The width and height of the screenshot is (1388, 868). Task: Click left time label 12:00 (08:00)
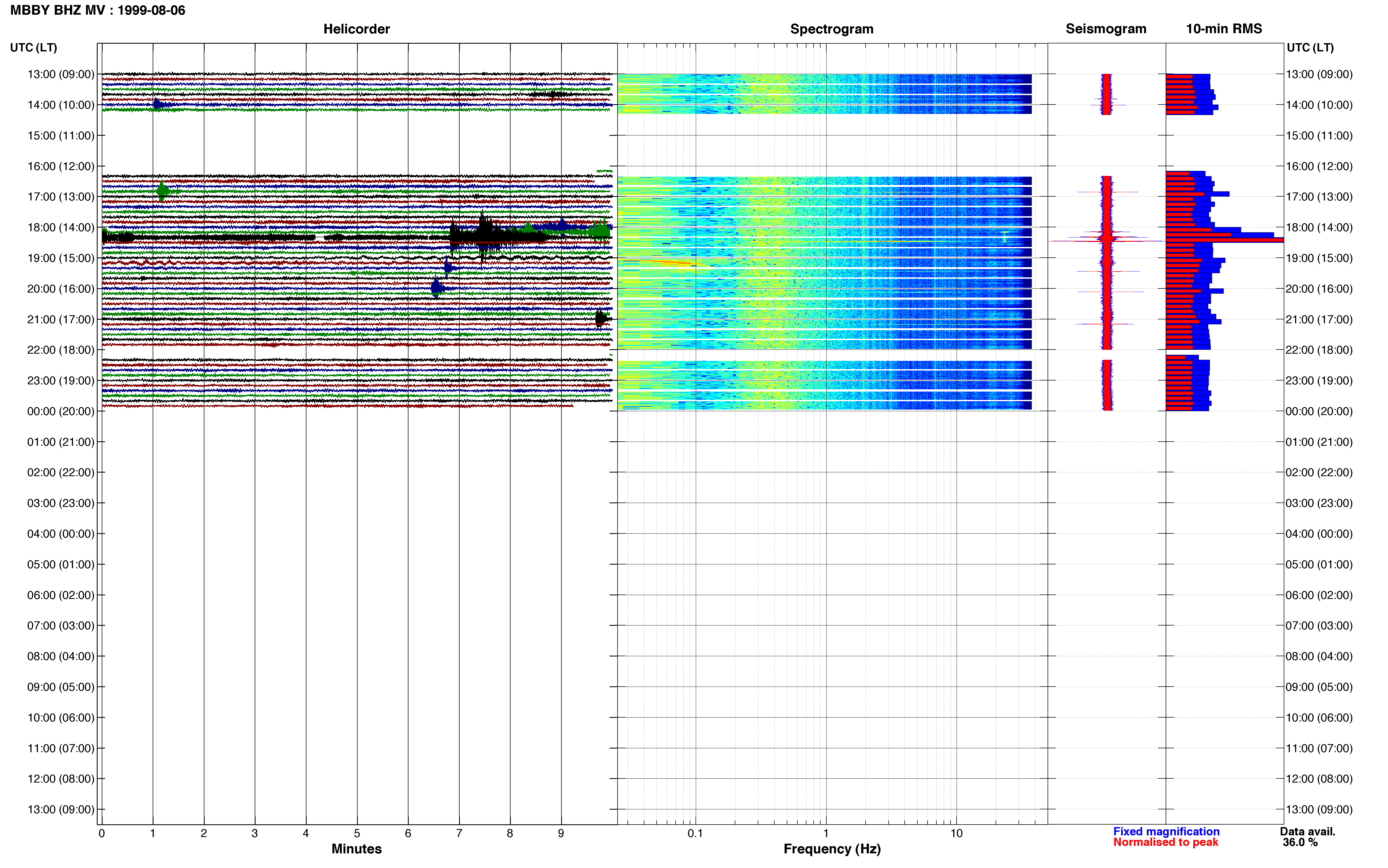[61, 778]
